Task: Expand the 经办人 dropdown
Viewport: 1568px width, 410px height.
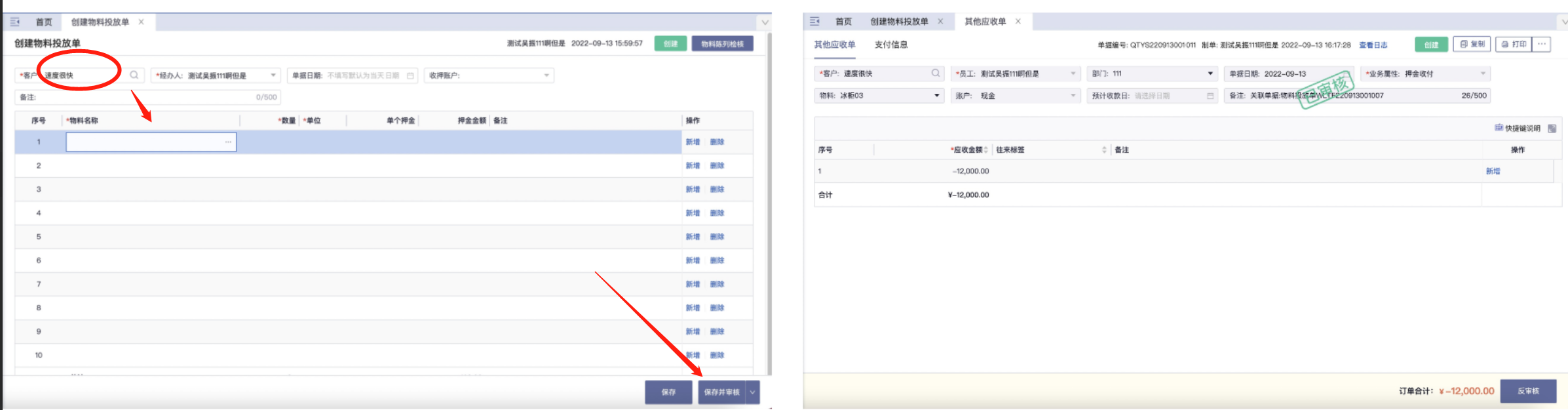Action: pos(273,75)
